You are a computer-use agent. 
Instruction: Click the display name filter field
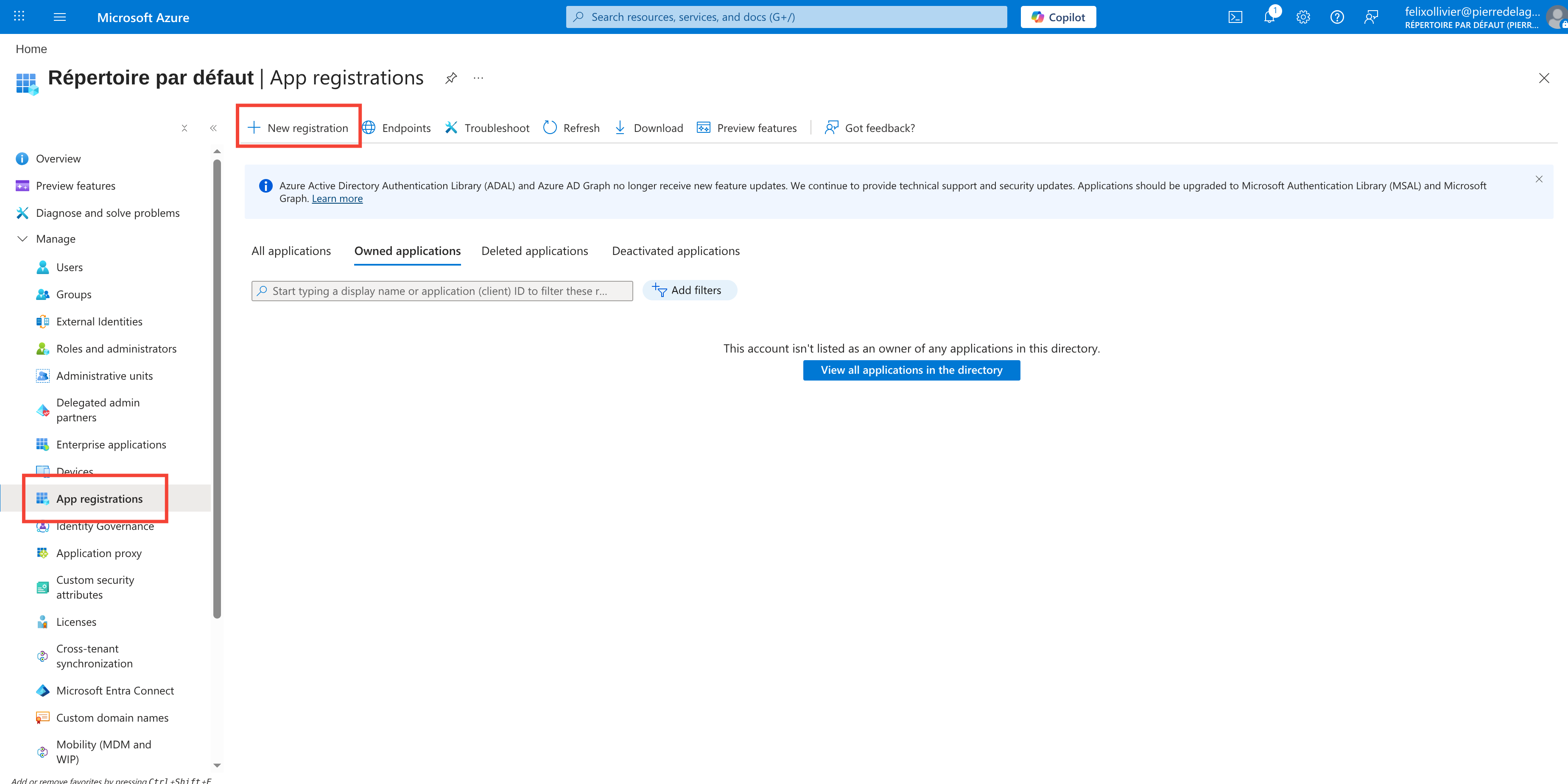pos(442,291)
